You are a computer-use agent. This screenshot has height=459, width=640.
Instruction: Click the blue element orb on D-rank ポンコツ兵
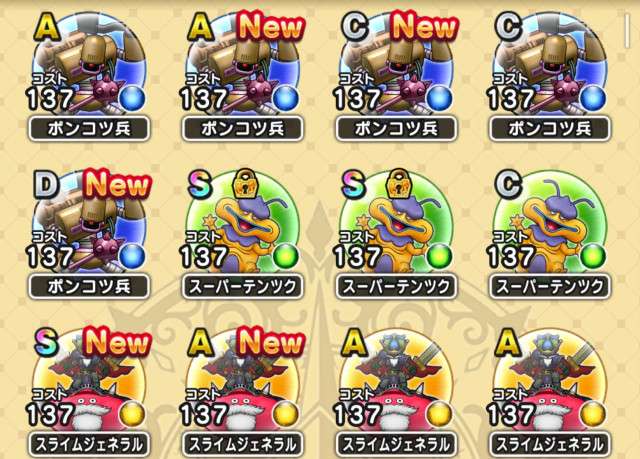click(132, 257)
